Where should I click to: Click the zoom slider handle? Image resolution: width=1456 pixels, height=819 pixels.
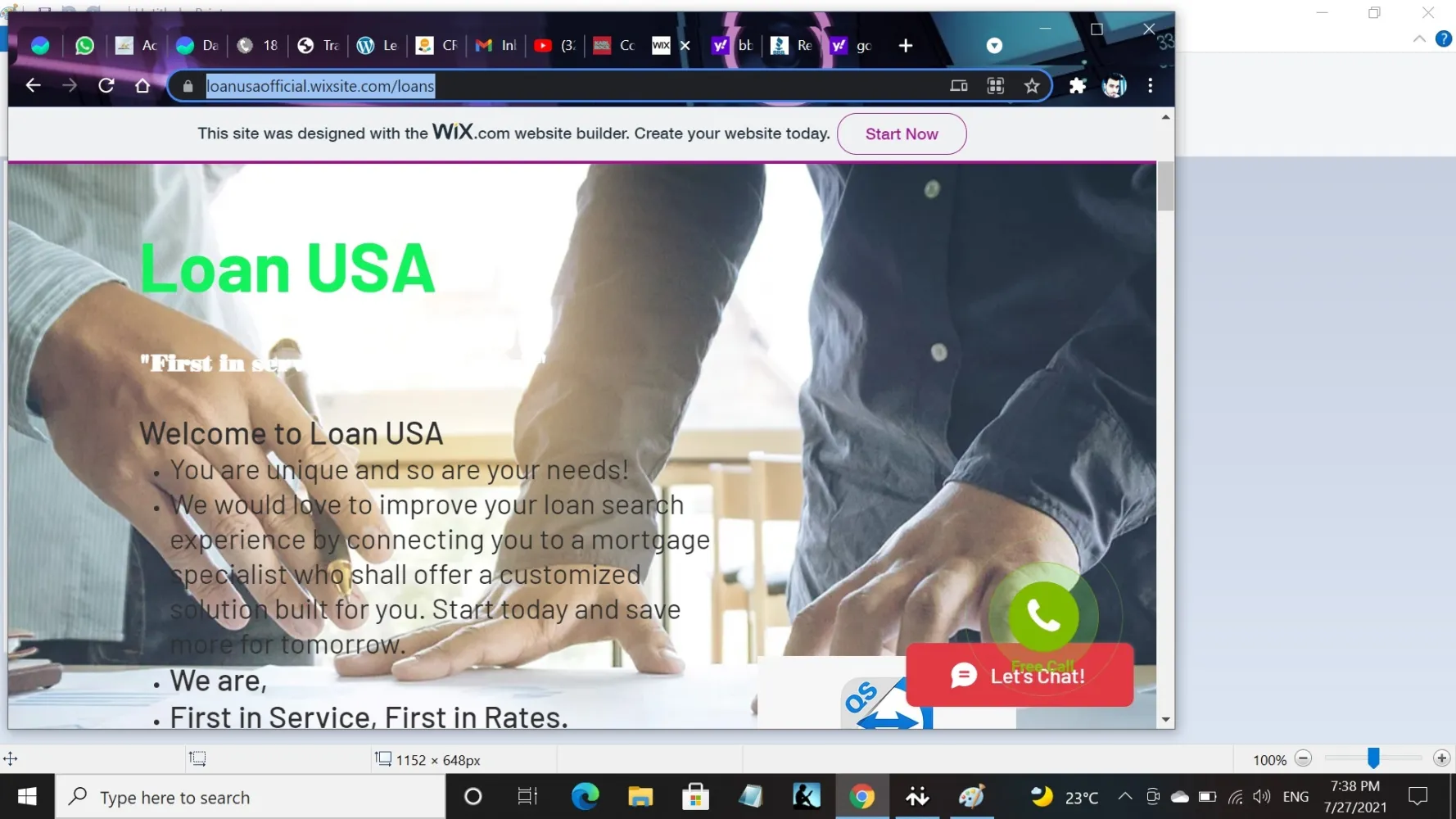click(1373, 758)
